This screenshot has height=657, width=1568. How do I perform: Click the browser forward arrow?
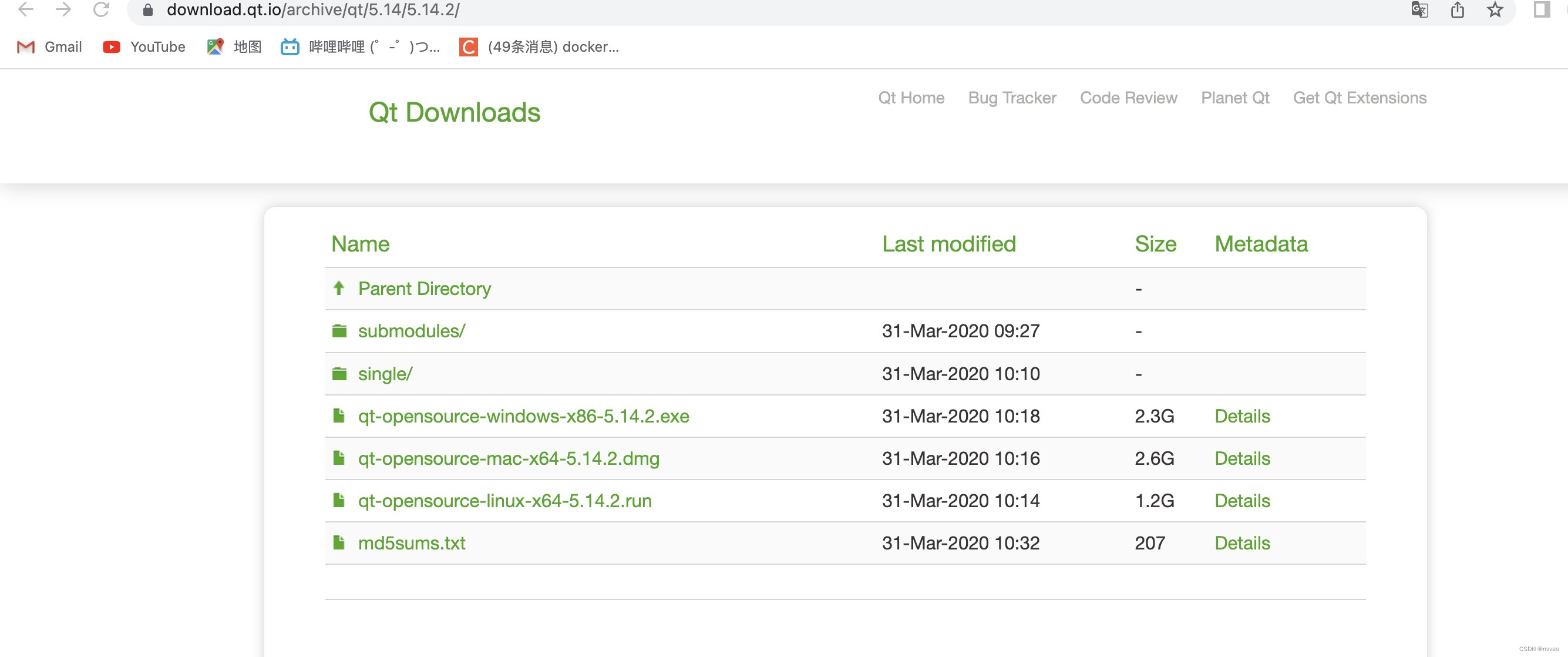click(63, 9)
